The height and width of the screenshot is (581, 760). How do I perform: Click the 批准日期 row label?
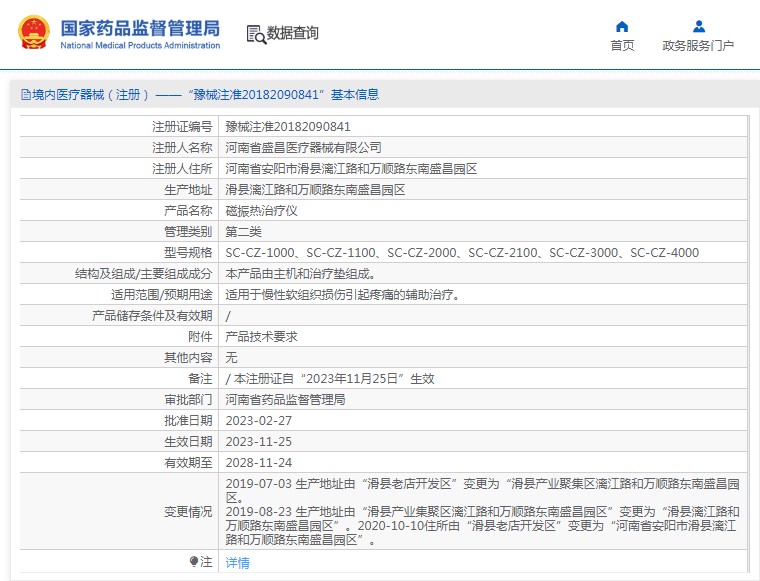coord(188,421)
